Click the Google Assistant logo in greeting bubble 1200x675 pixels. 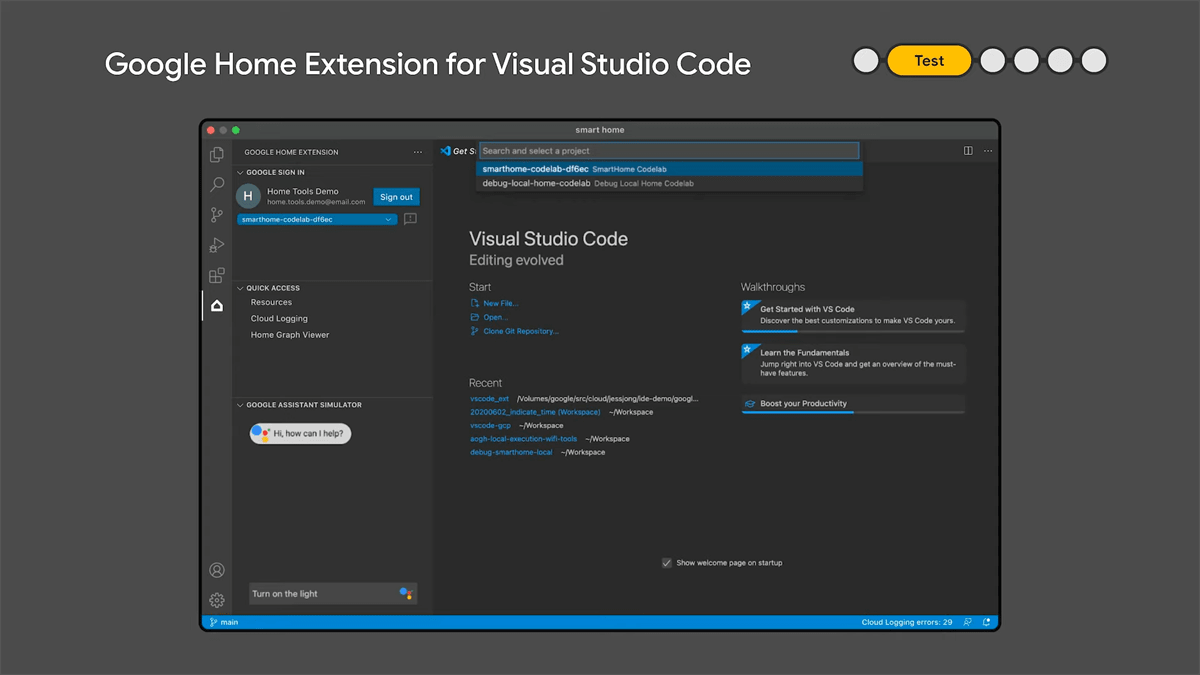coord(260,433)
